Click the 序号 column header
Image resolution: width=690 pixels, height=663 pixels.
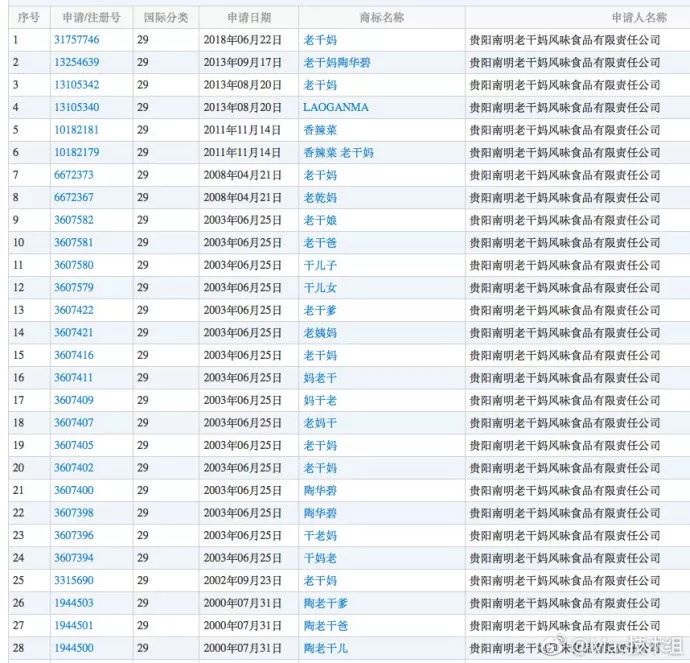pos(29,18)
